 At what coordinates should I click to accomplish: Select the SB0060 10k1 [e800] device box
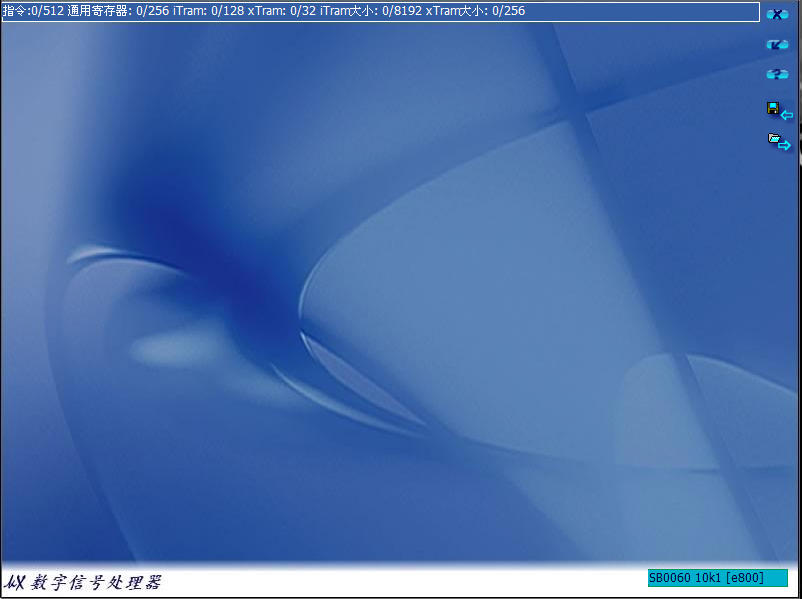717,578
